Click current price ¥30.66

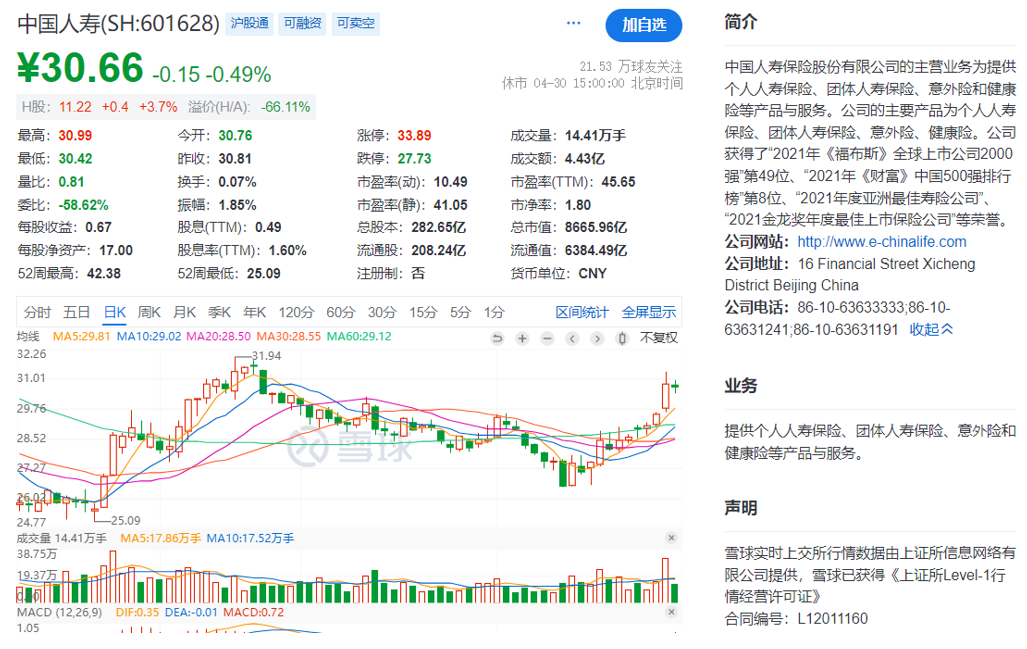click(x=80, y=68)
